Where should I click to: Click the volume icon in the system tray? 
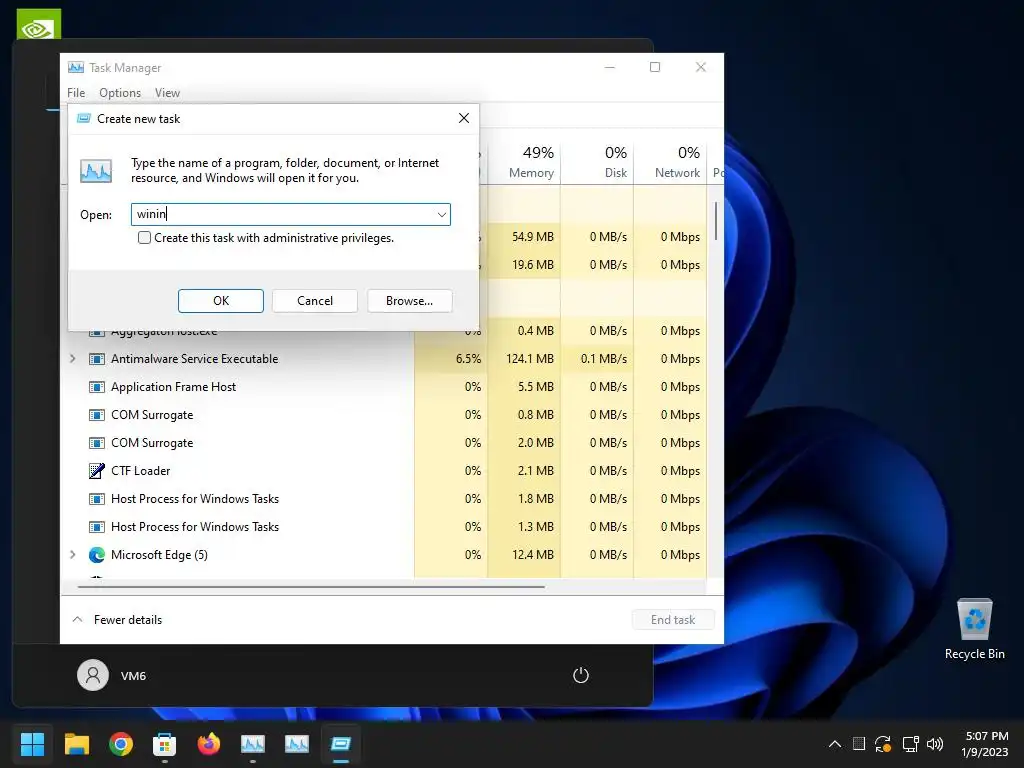coord(935,744)
